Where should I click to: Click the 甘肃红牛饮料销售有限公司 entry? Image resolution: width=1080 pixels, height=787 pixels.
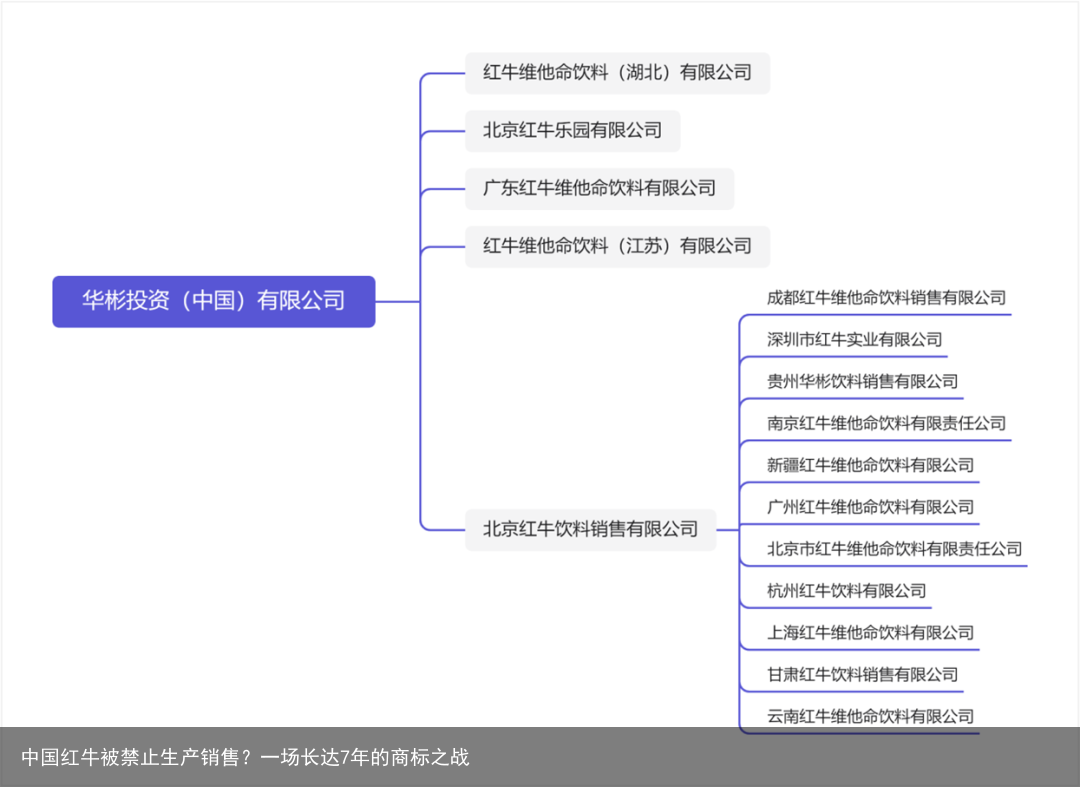862,675
